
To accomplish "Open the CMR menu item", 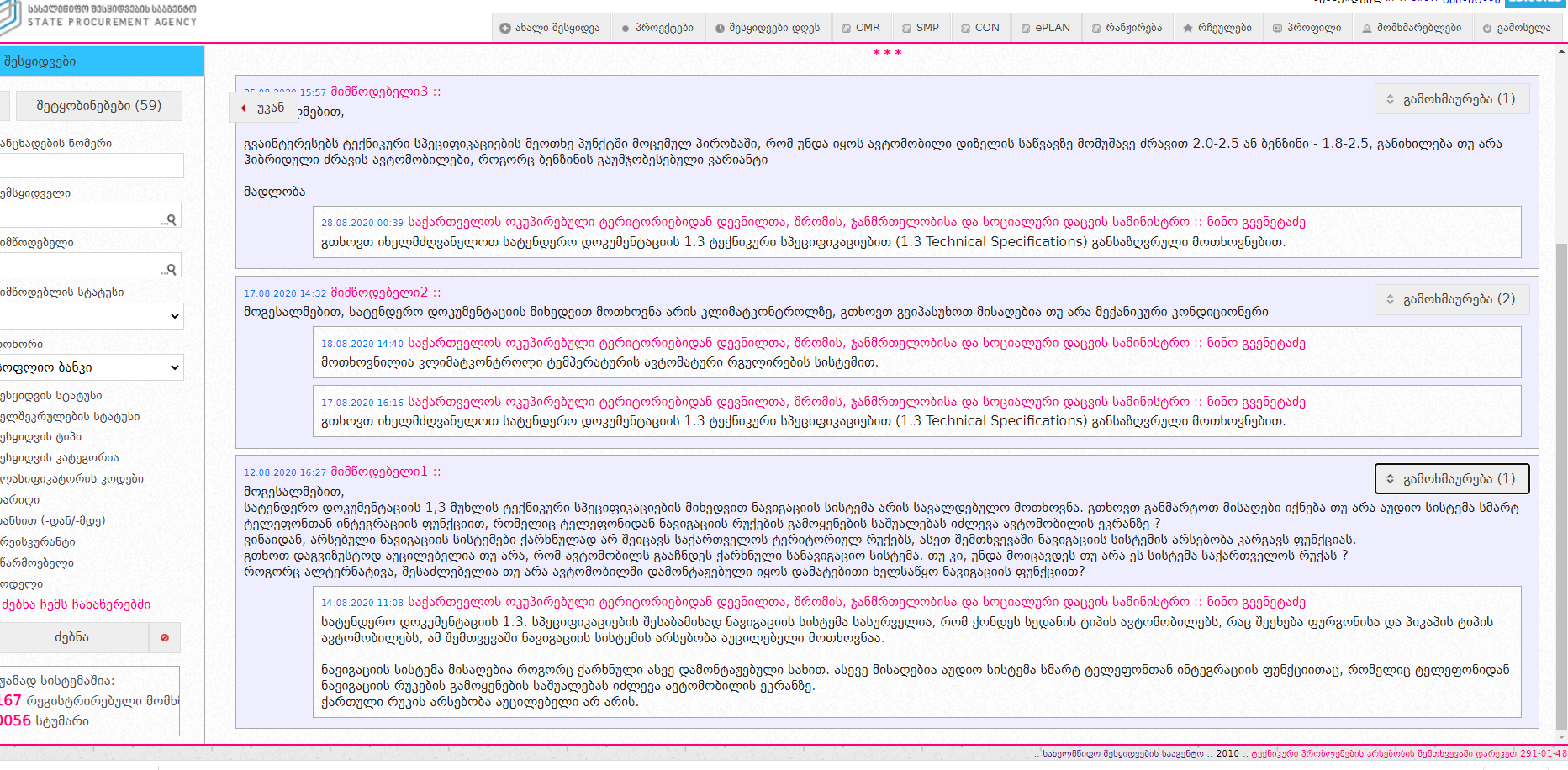I will point(861,28).
